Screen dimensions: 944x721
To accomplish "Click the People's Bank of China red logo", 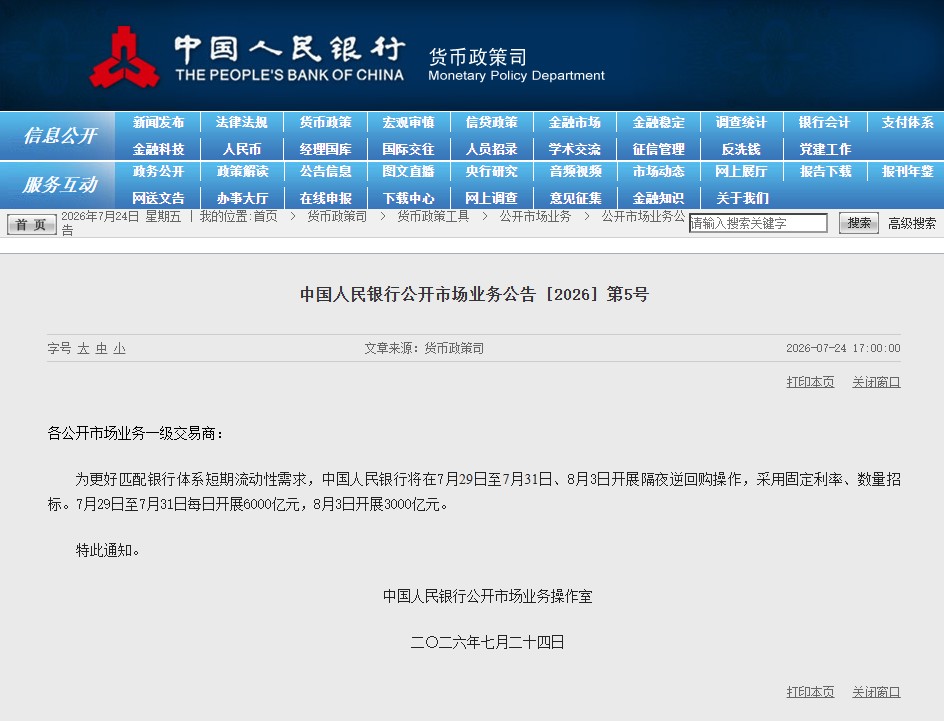I will click(124, 57).
